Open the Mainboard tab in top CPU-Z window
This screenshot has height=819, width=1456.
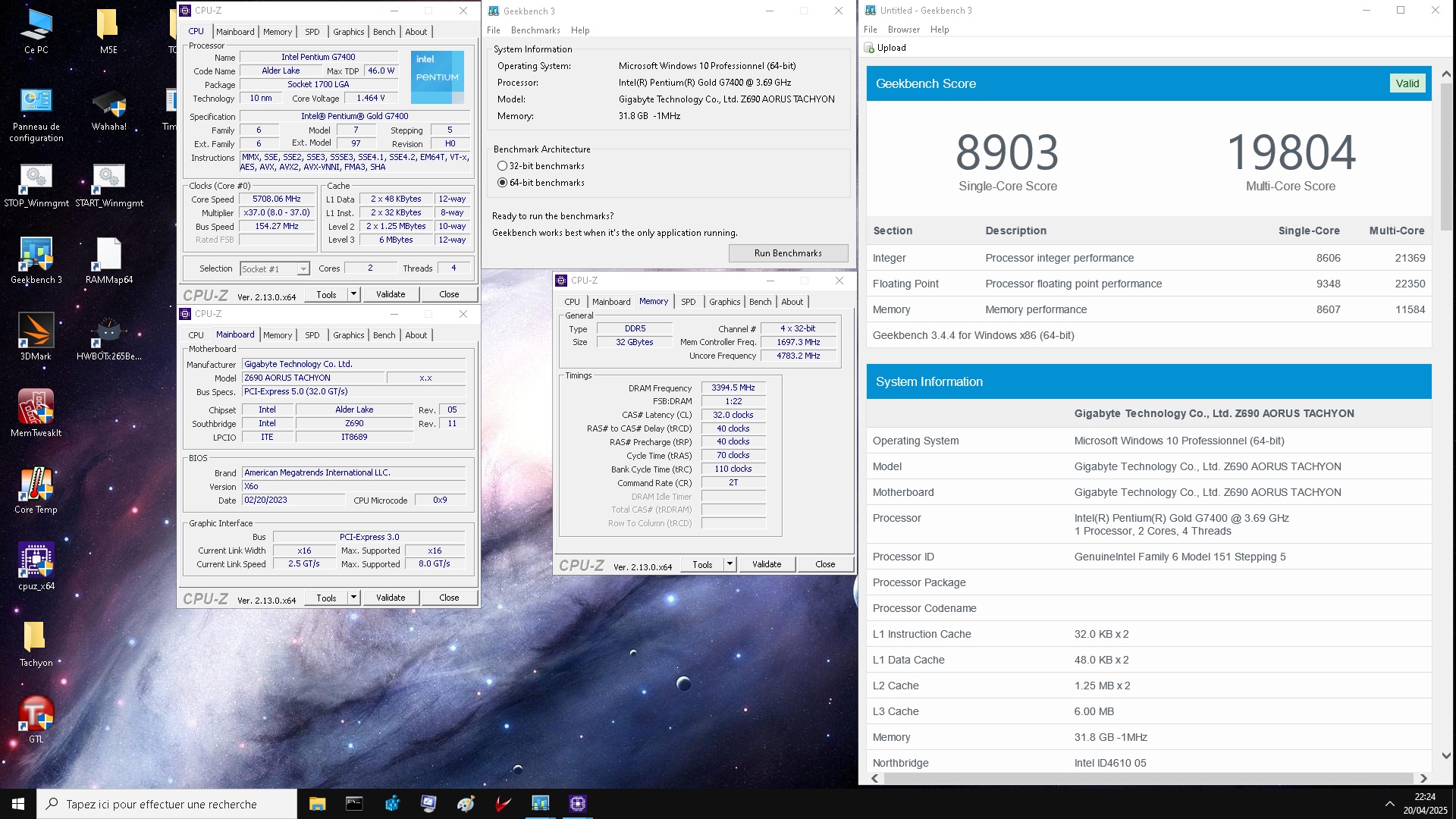tap(235, 32)
